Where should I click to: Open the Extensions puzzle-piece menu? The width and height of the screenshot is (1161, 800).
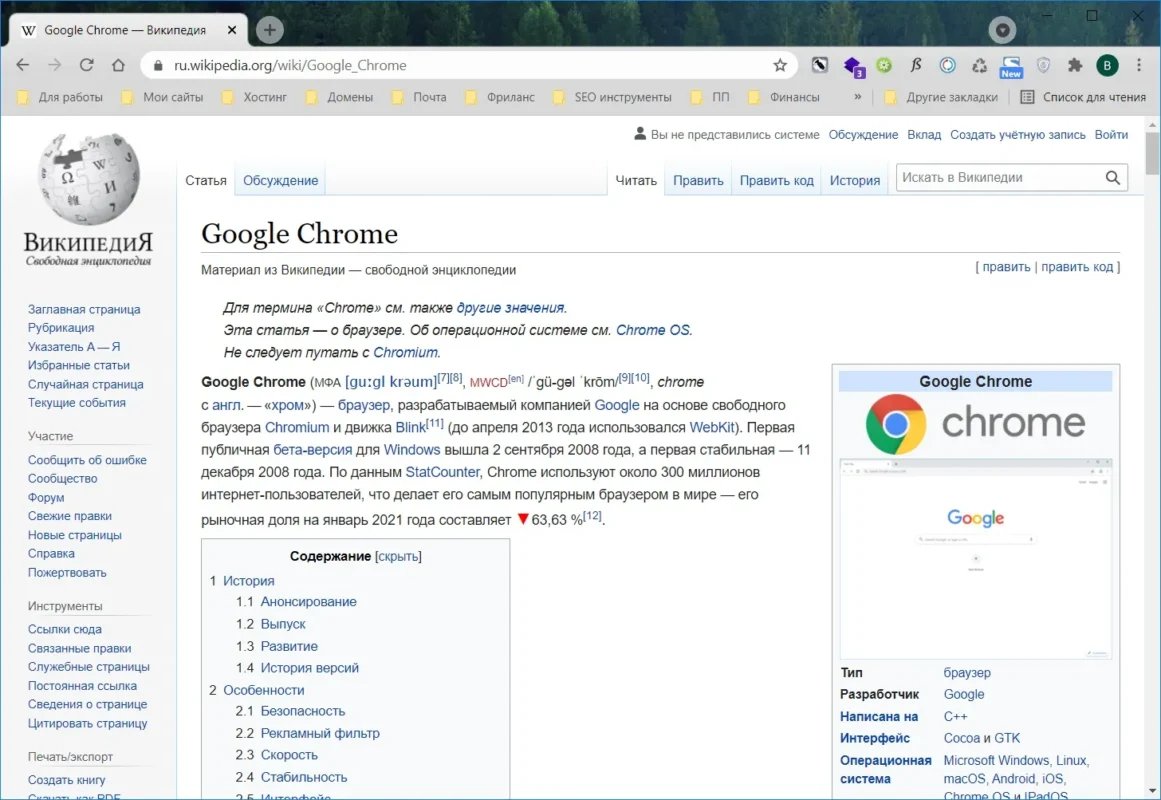[x=1075, y=65]
